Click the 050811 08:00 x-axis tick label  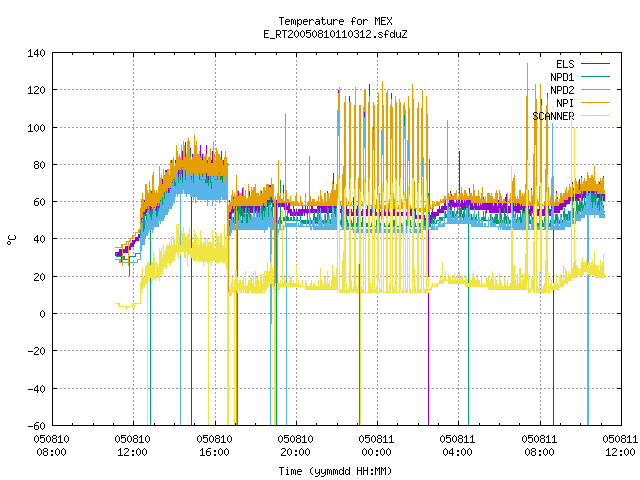pyautogui.click(x=539, y=446)
